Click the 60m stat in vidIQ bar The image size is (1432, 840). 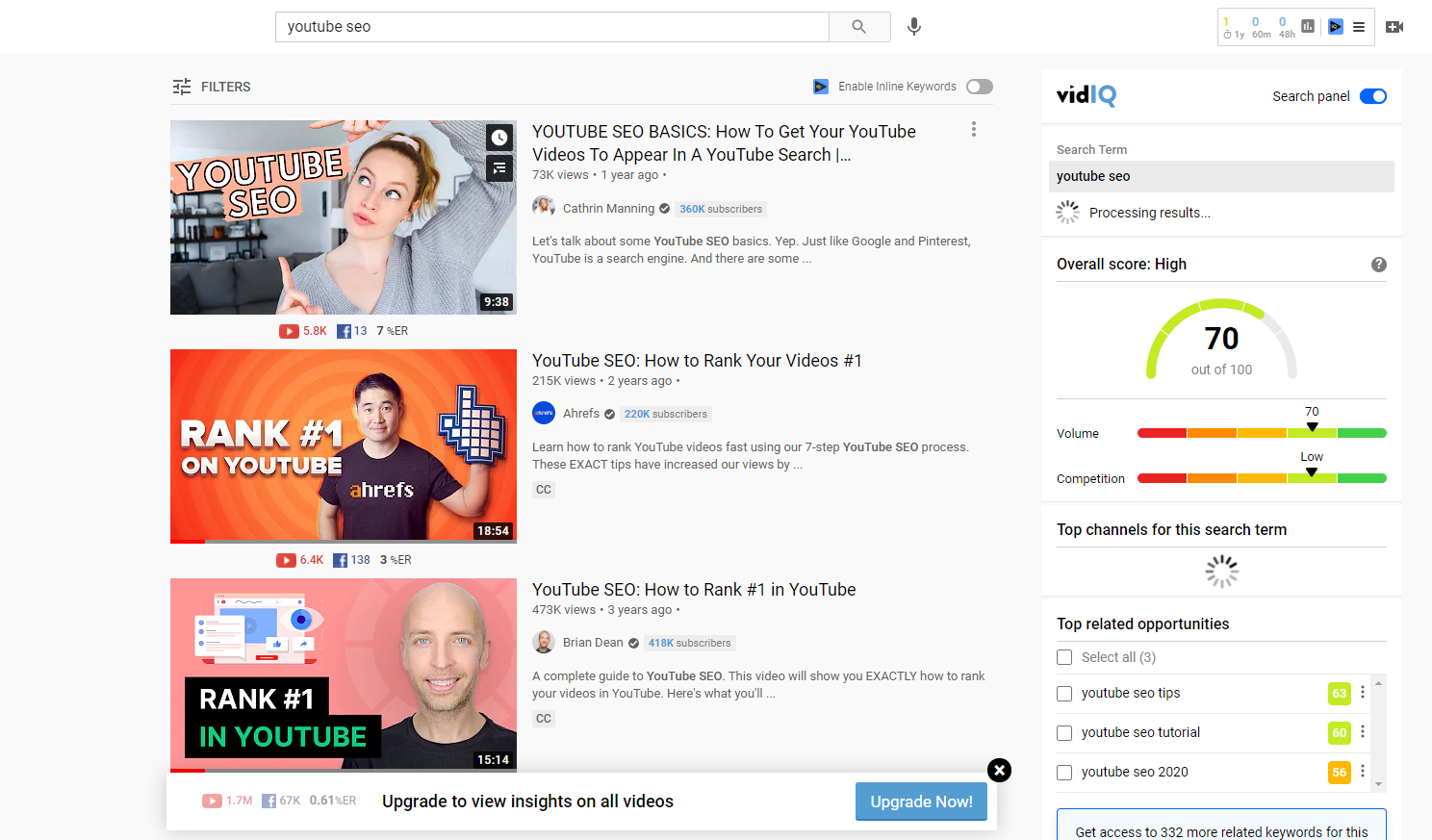point(1261,28)
